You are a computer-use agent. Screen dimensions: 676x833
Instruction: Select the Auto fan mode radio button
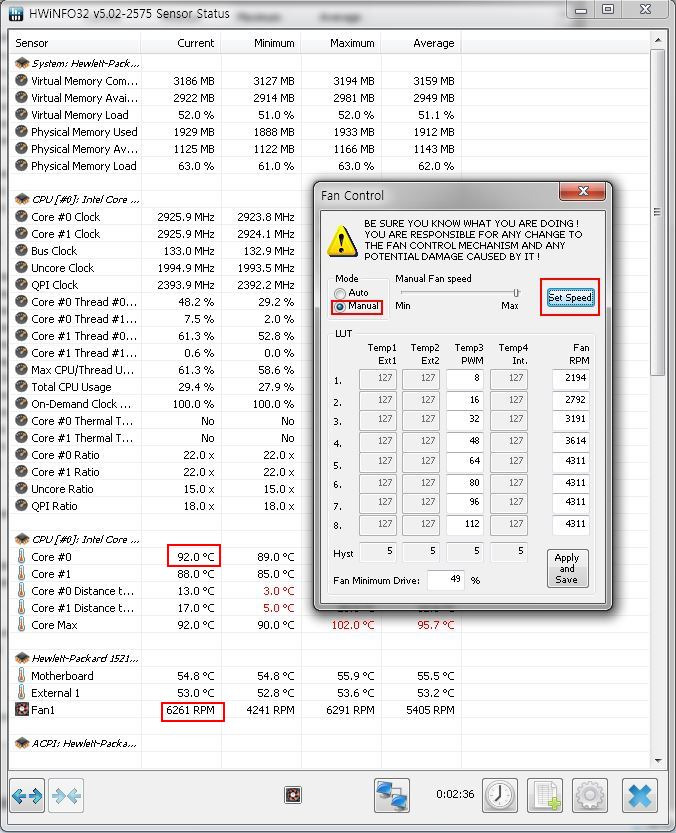(x=340, y=293)
